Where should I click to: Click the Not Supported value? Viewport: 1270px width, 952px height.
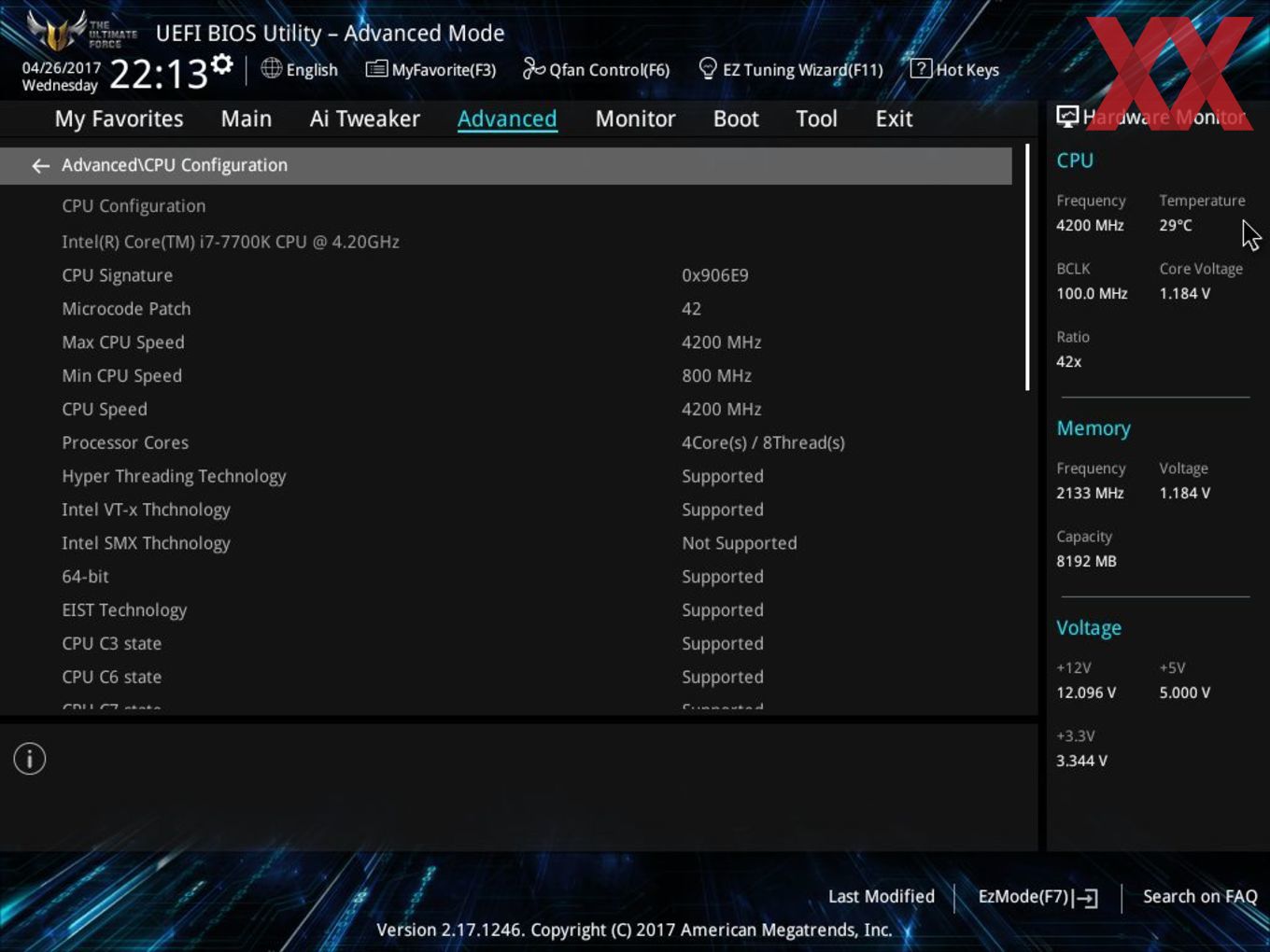tap(740, 543)
